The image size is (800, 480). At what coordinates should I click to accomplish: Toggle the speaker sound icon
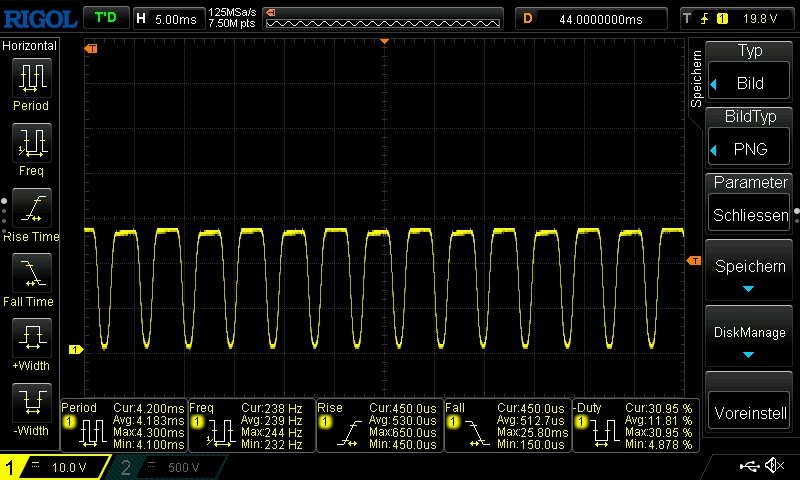[773, 466]
